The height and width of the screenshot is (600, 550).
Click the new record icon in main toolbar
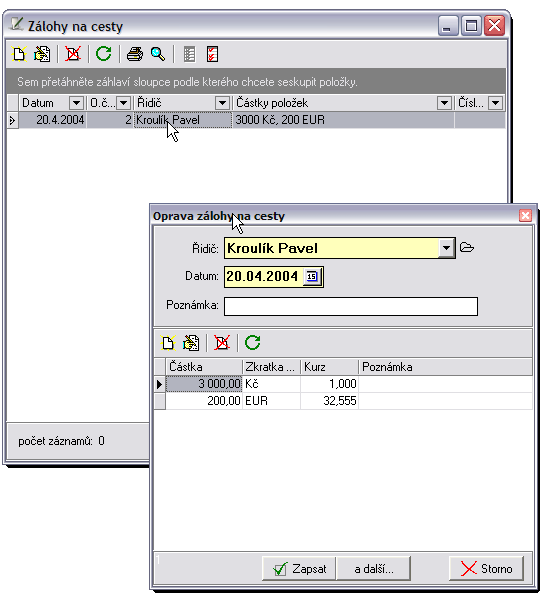tap(19, 54)
